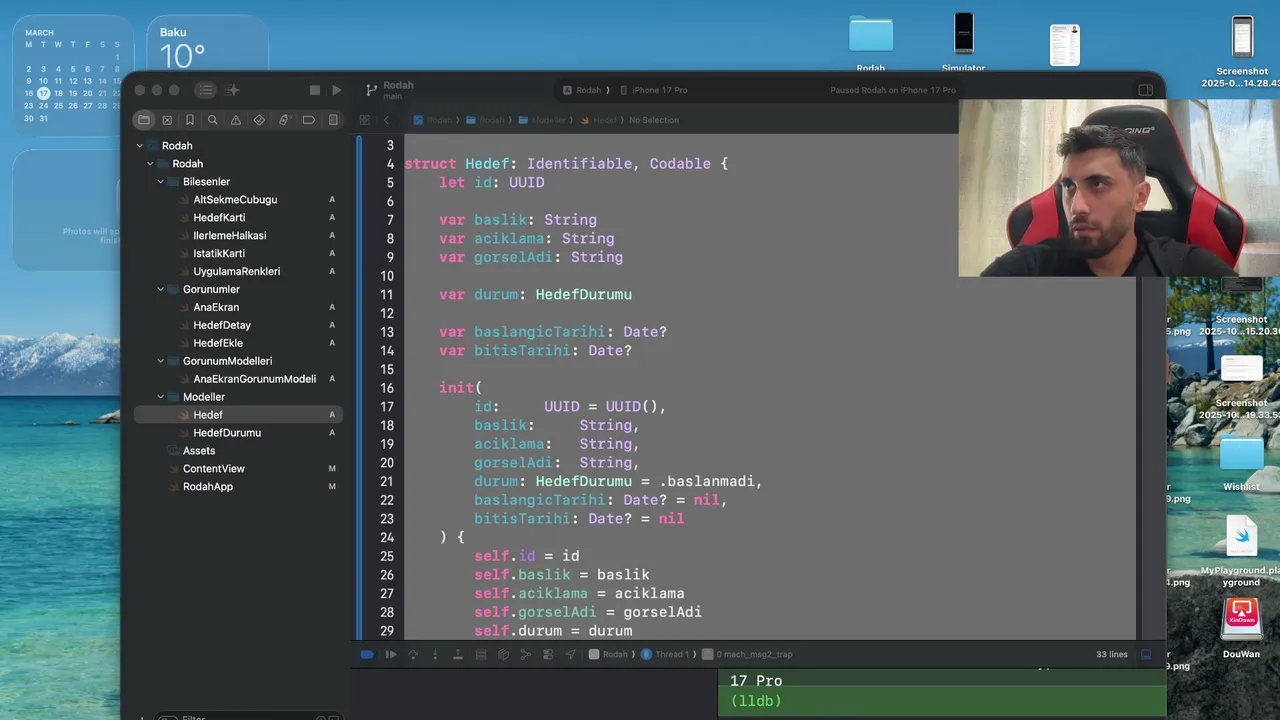Continue program execution in debug bar

[391, 654]
